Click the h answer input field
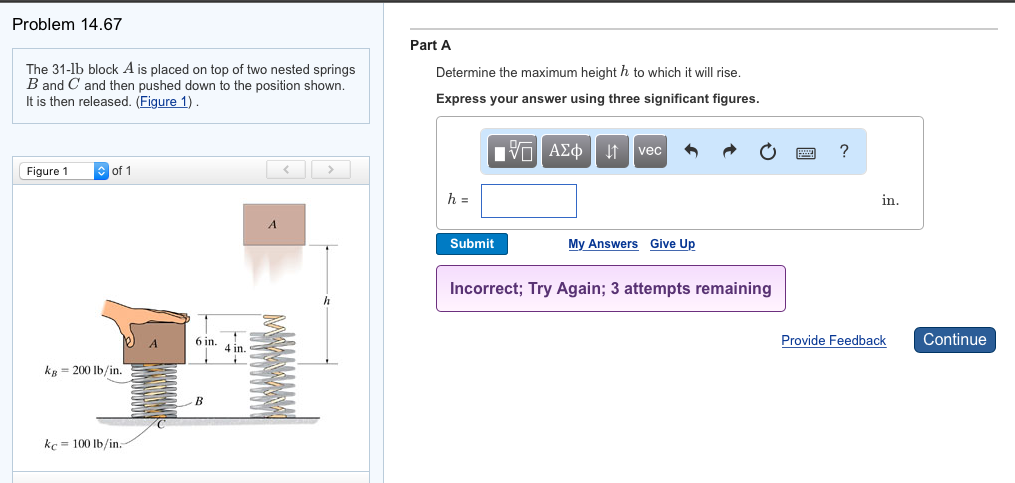Image resolution: width=1015 pixels, height=483 pixels. pyautogui.click(x=528, y=200)
